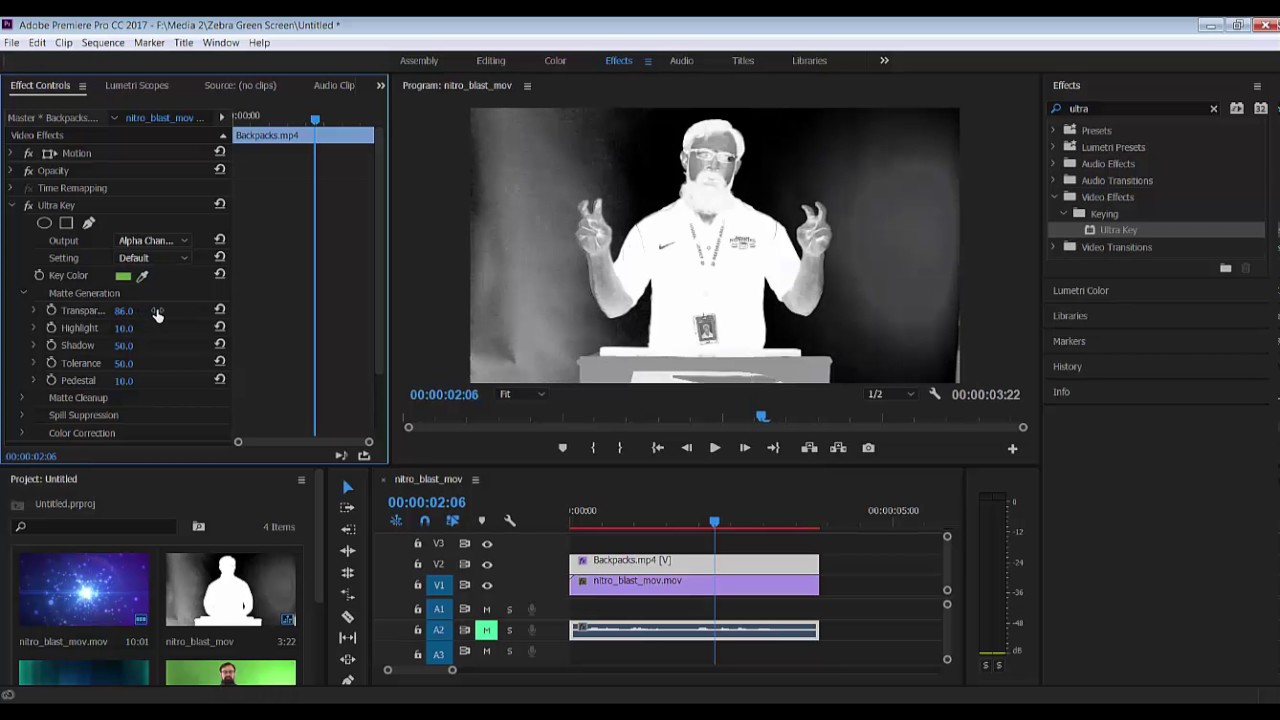
Task: Toggle snap in timeline
Action: (x=425, y=521)
